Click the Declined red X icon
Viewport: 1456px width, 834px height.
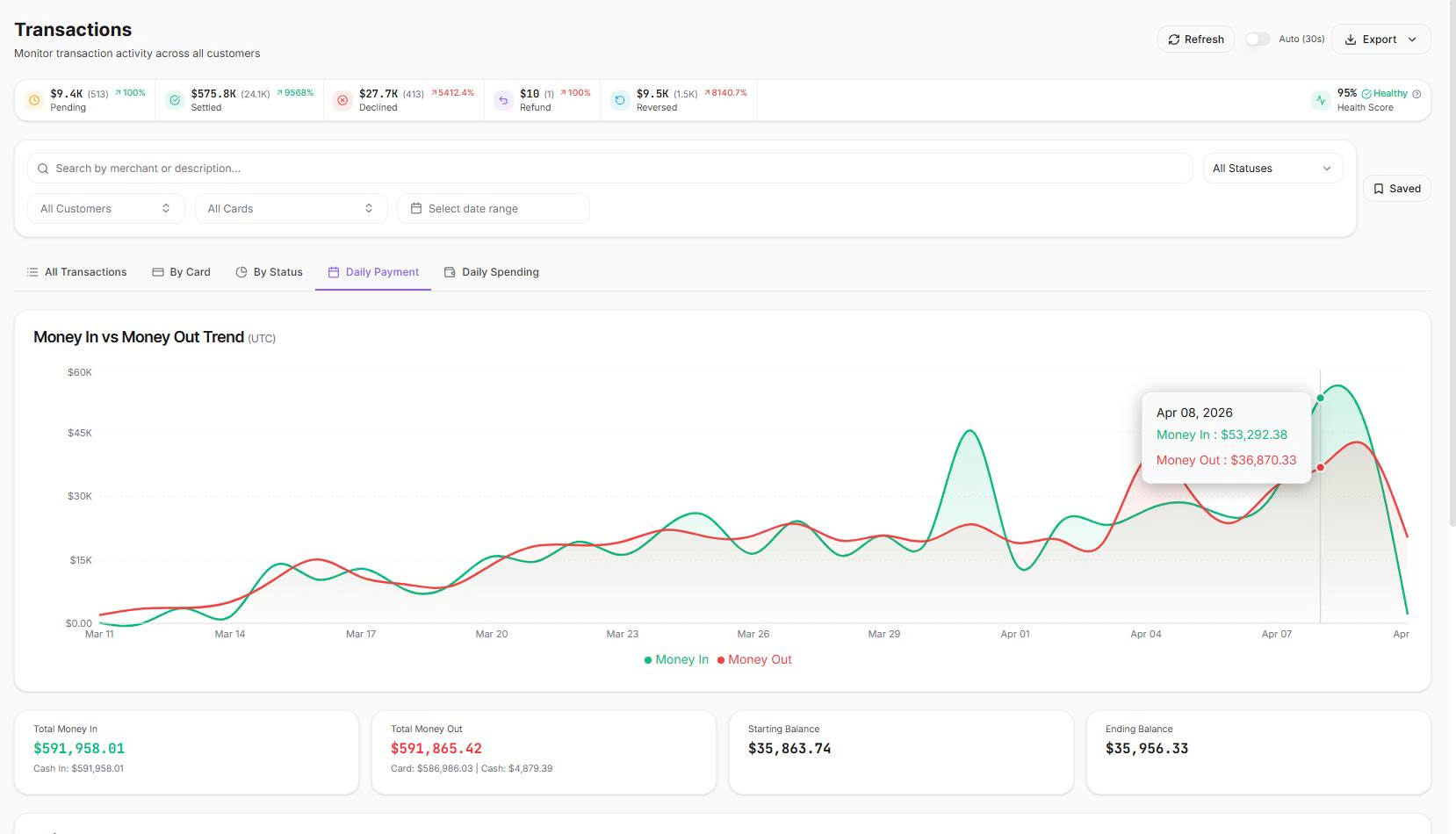(x=342, y=100)
